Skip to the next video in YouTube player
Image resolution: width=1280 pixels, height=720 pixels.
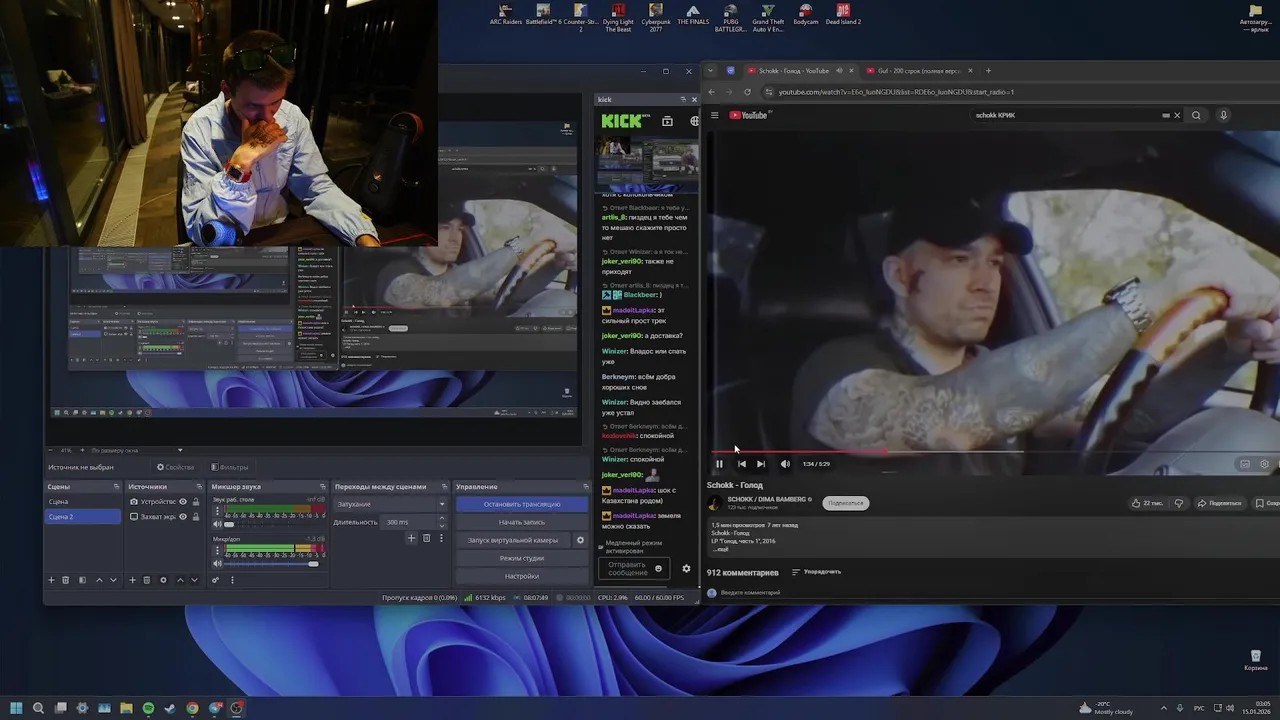[x=761, y=464]
